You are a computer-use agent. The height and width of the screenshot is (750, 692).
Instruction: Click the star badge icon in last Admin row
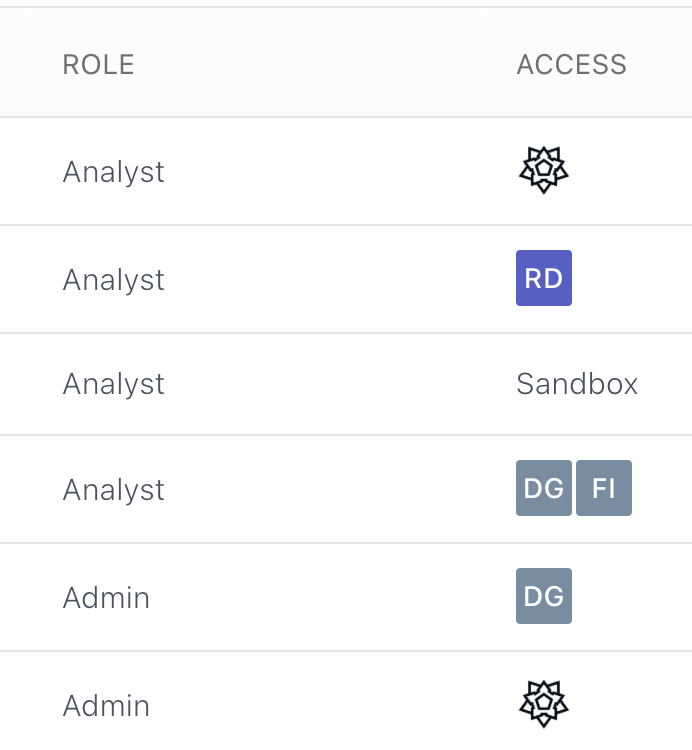pos(543,704)
